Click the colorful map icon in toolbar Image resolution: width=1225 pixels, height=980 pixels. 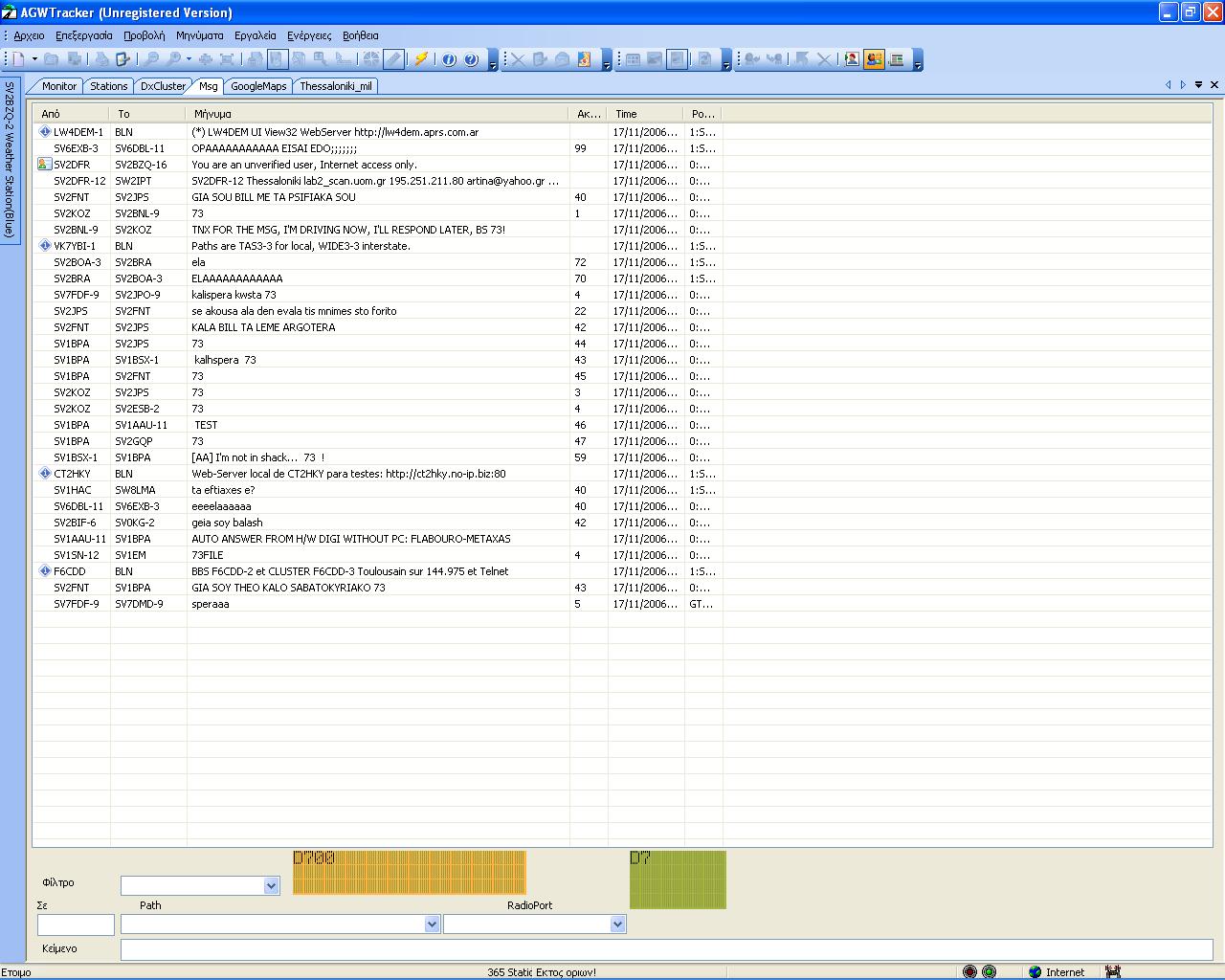pos(584,59)
